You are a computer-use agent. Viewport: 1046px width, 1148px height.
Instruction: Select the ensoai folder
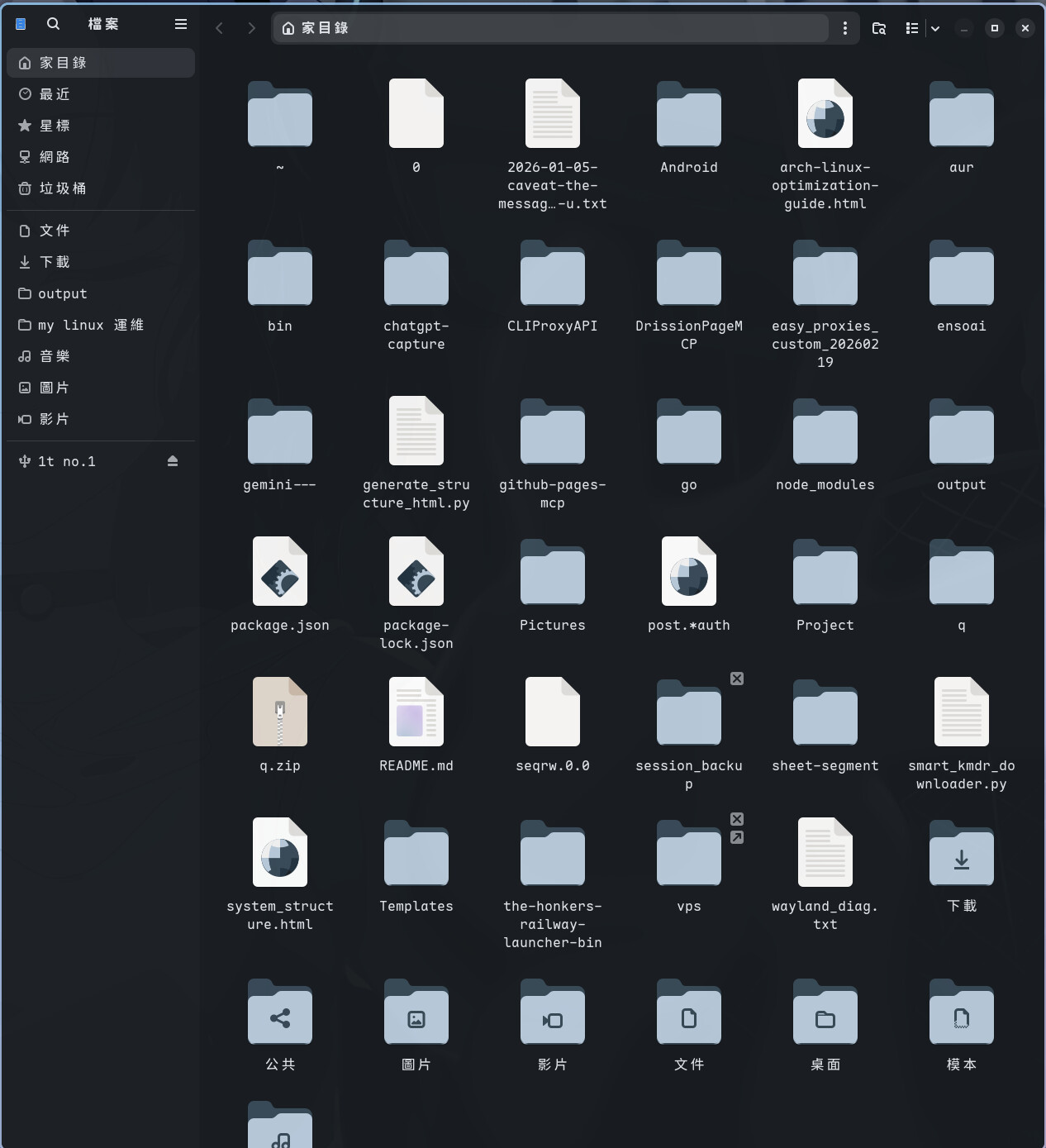pos(962,273)
